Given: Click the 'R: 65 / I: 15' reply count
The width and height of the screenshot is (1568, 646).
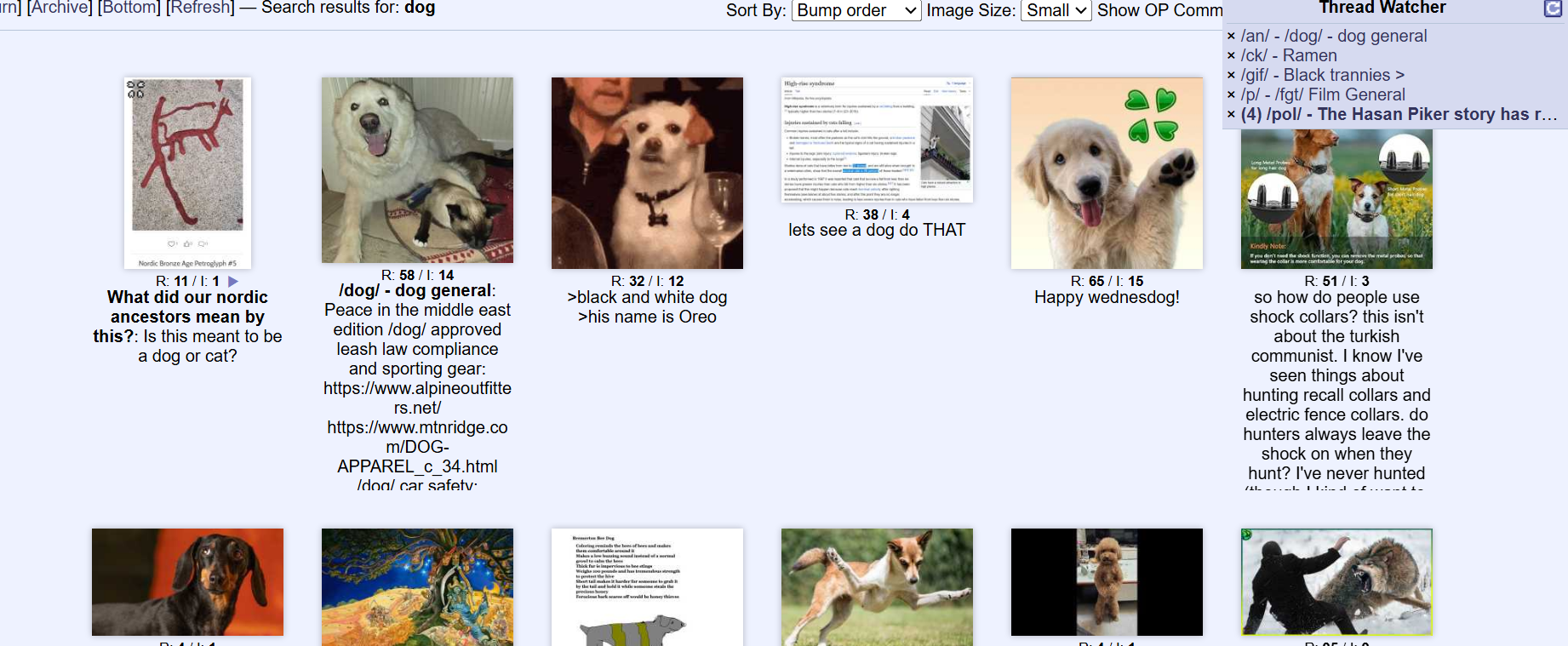Looking at the screenshot, I should (1107, 281).
